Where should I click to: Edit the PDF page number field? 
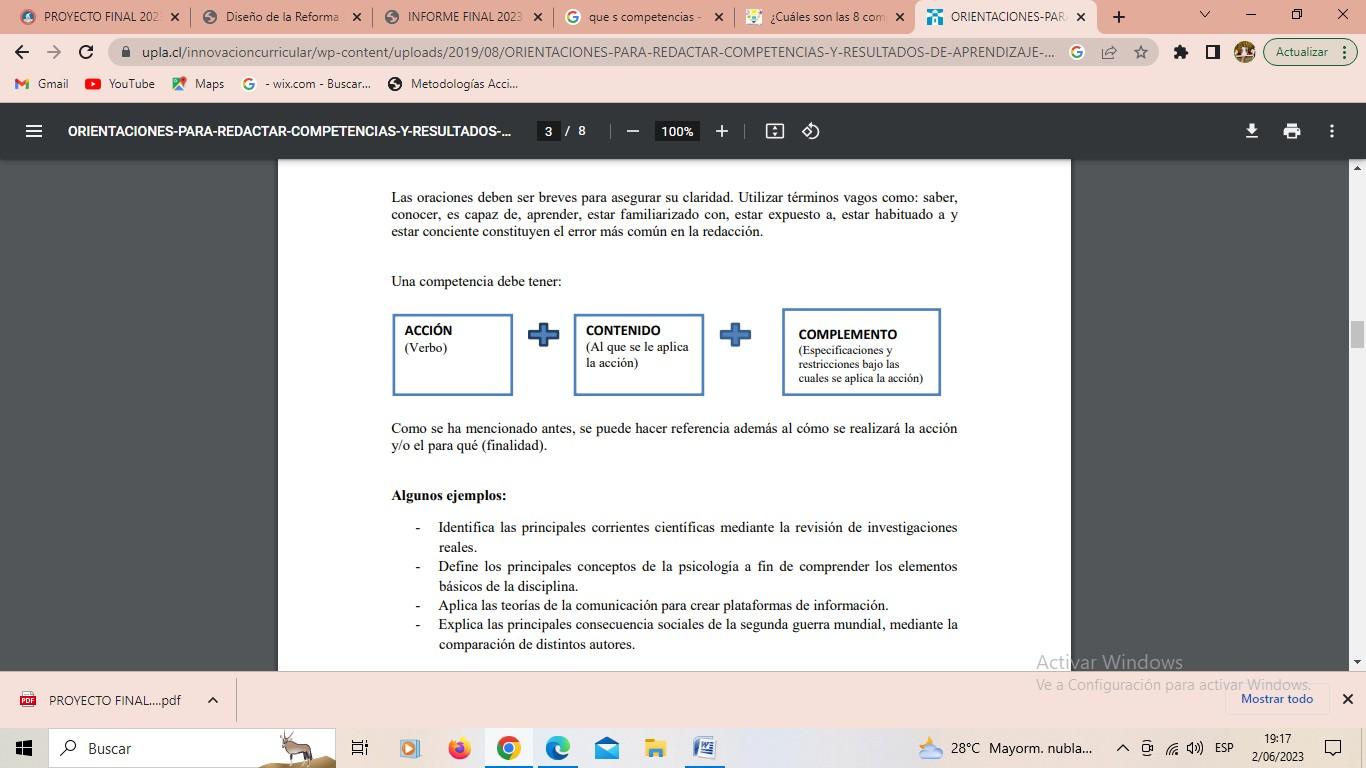click(x=548, y=131)
